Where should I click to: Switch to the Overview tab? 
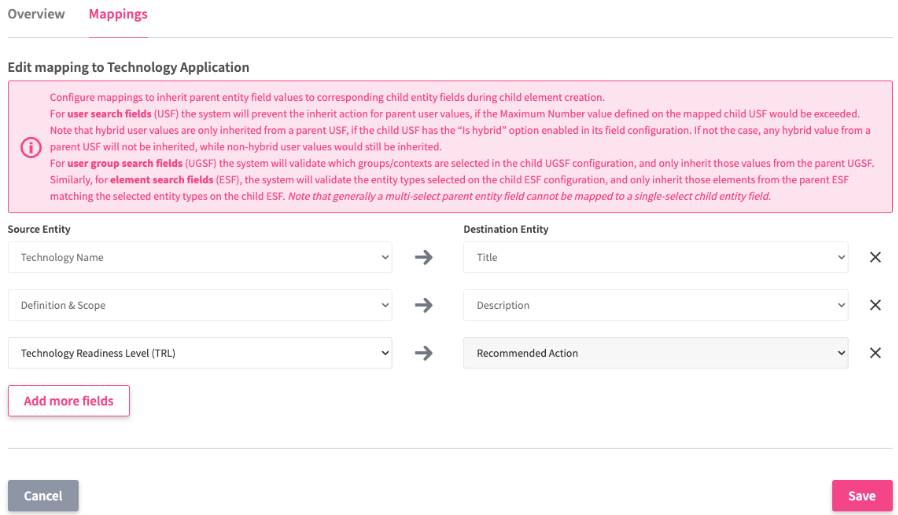tap(36, 14)
